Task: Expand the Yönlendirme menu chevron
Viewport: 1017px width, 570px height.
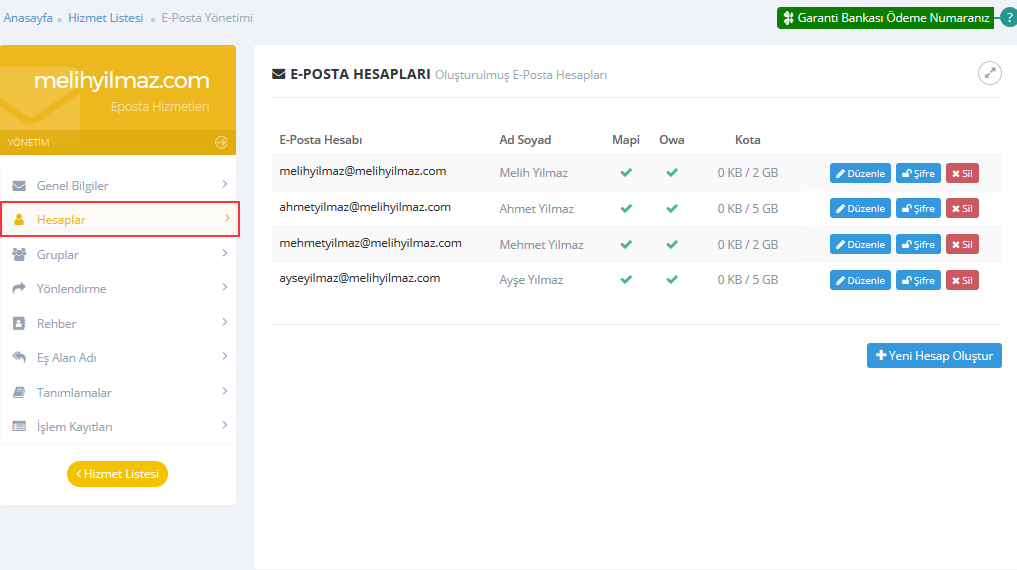Action: point(225,288)
